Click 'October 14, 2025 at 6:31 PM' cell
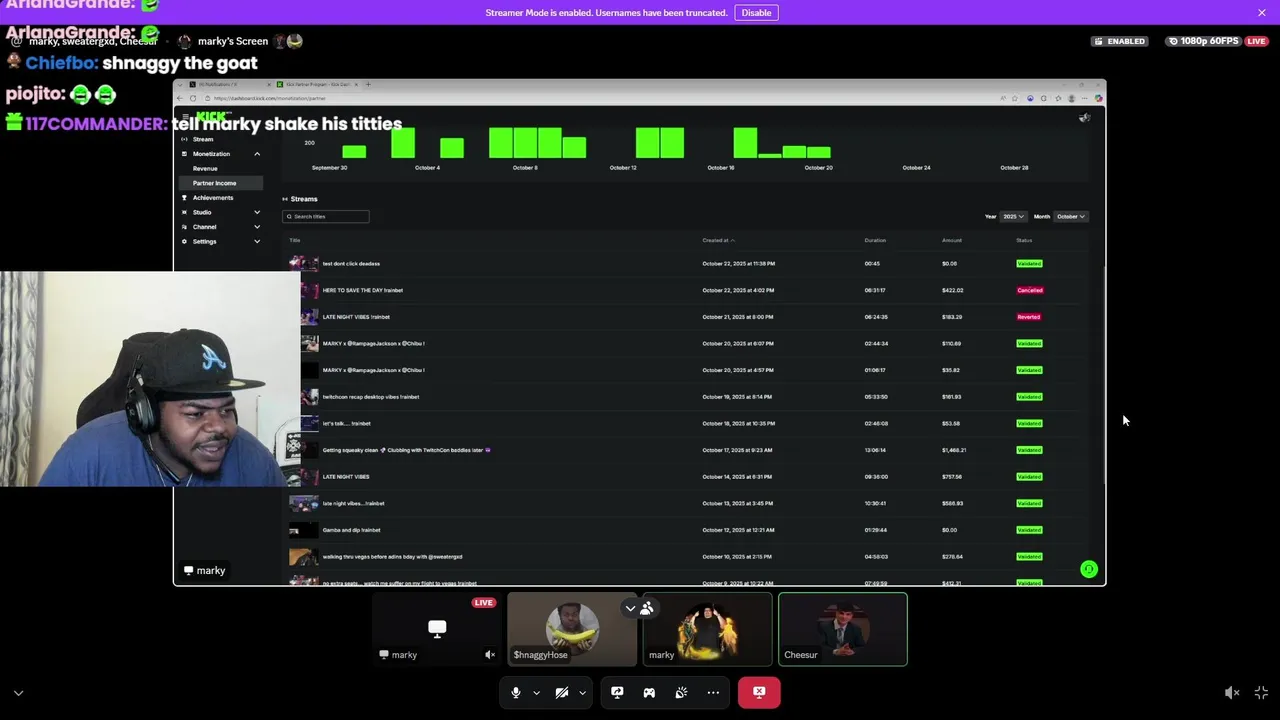 pyautogui.click(x=737, y=477)
